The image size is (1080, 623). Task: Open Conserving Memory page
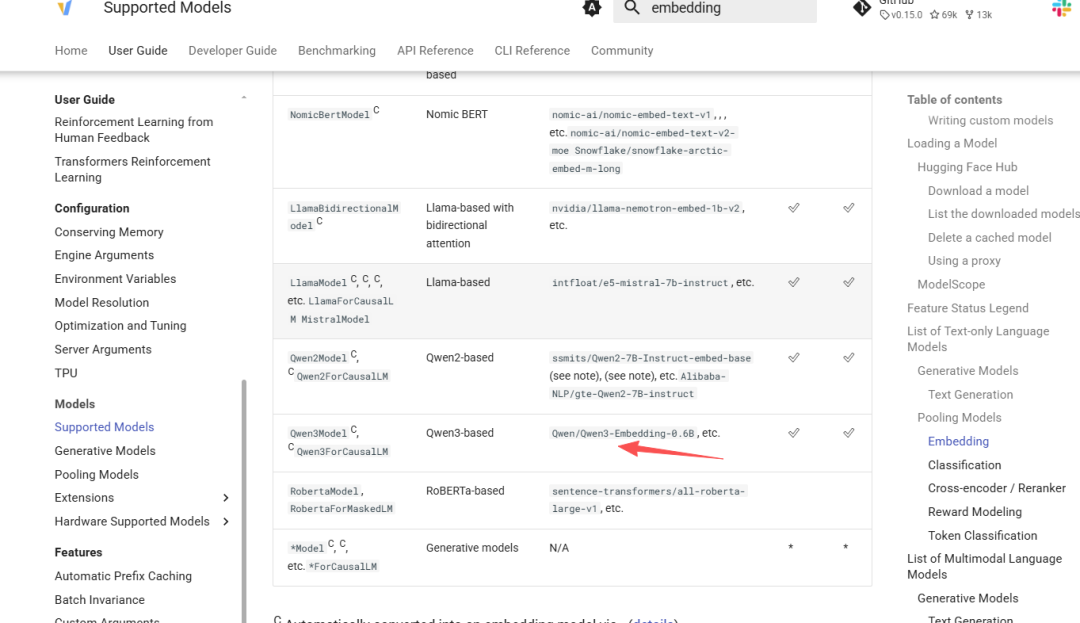click(x=109, y=232)
